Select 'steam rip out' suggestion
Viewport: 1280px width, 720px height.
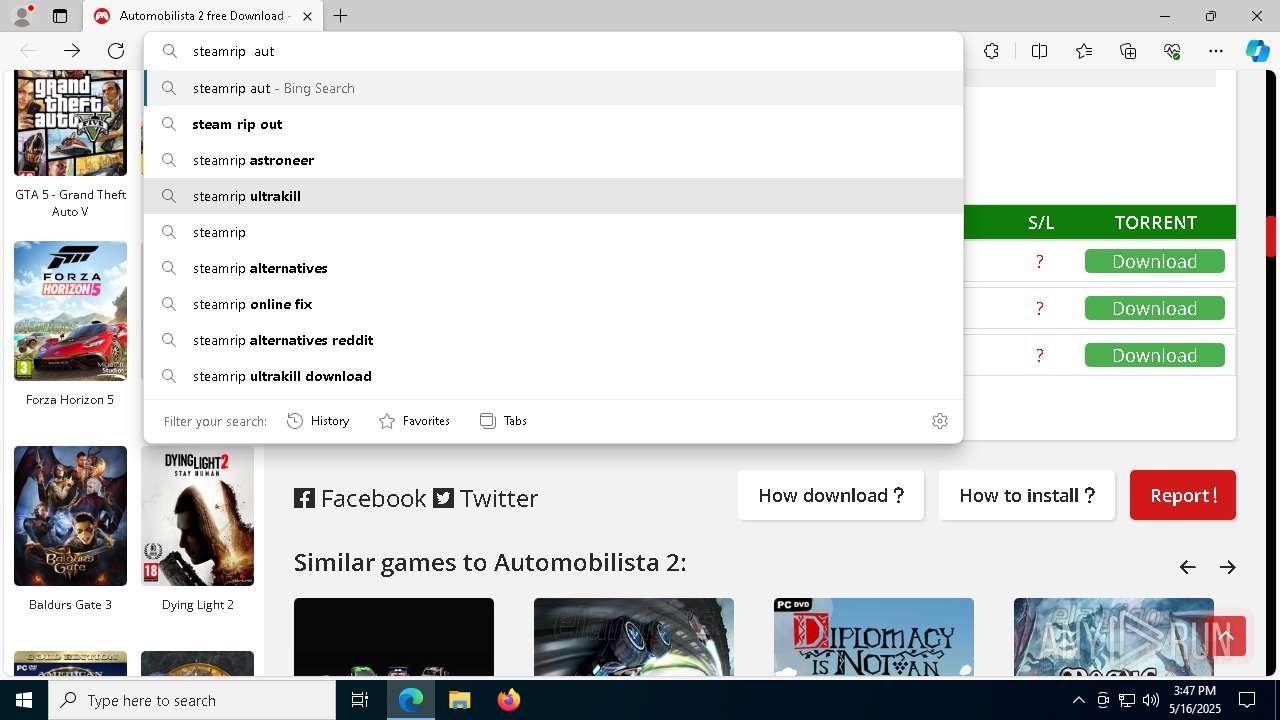click(554, 124)
